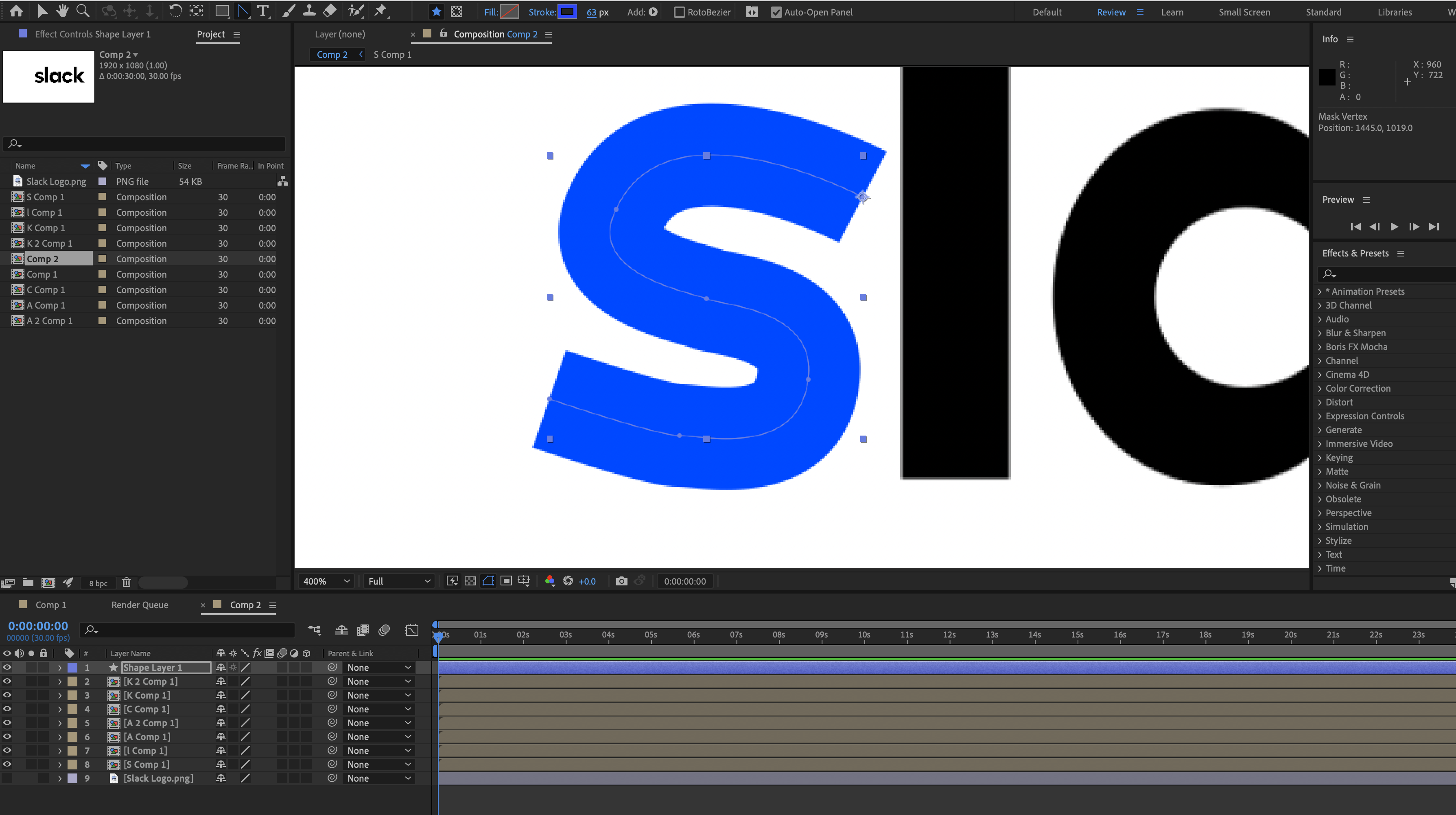This screenshot has width=1456, height=815.
Task: Uncheck Auto-Open Panel checkbox
Action: (x=776, y=12)
